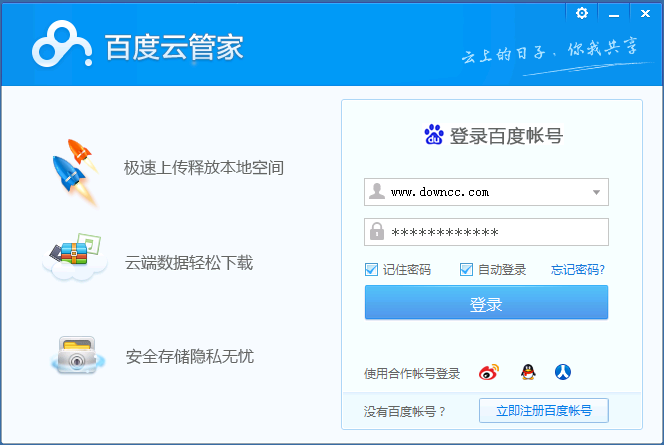The height and width of the screenshot is (445, 664).
Task: Open the 忘记密码? link
Action: (x=577, y=269)
